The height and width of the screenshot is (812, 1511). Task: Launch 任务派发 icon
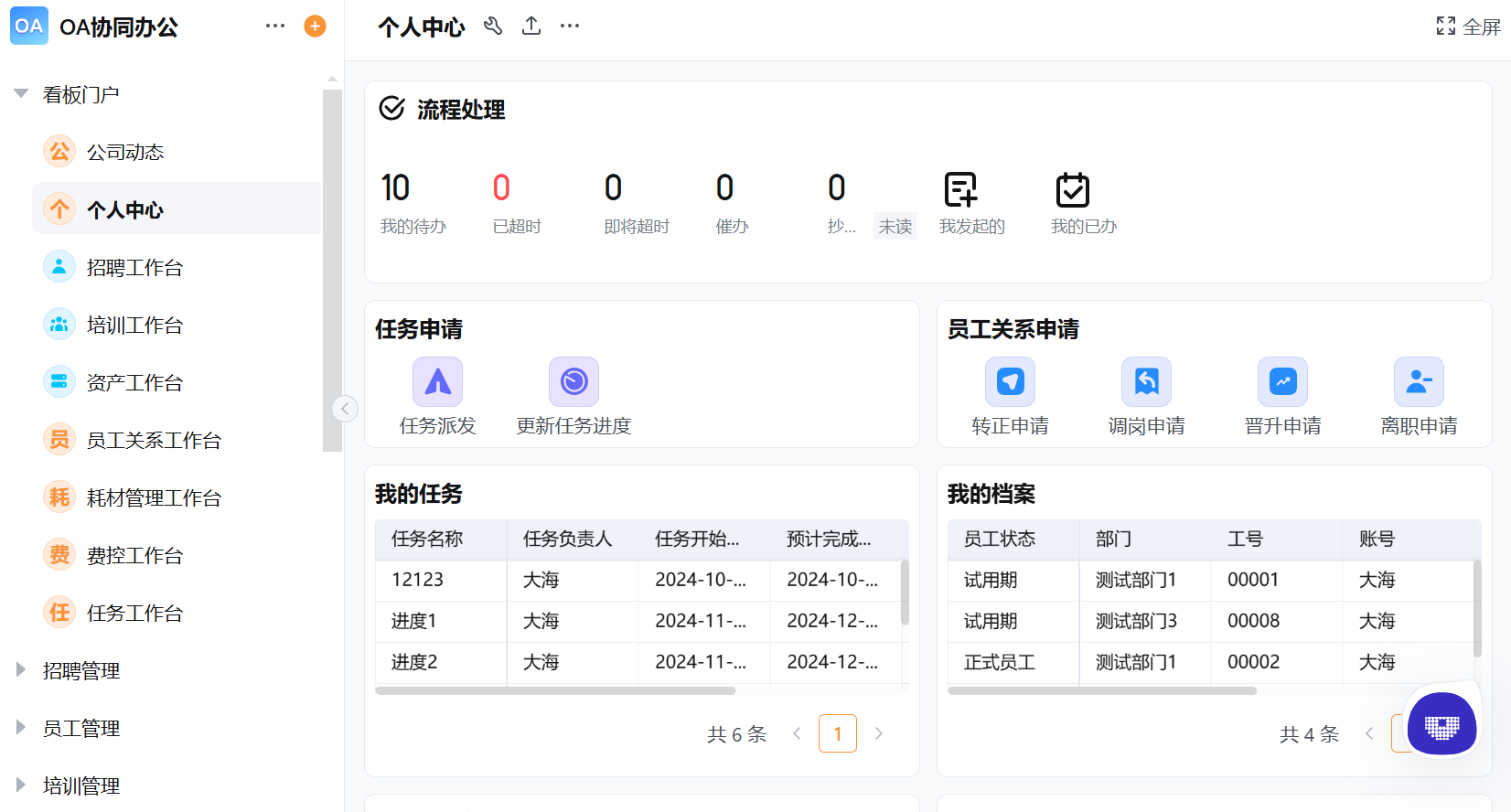pyautogui.click(x=437, y=381)
